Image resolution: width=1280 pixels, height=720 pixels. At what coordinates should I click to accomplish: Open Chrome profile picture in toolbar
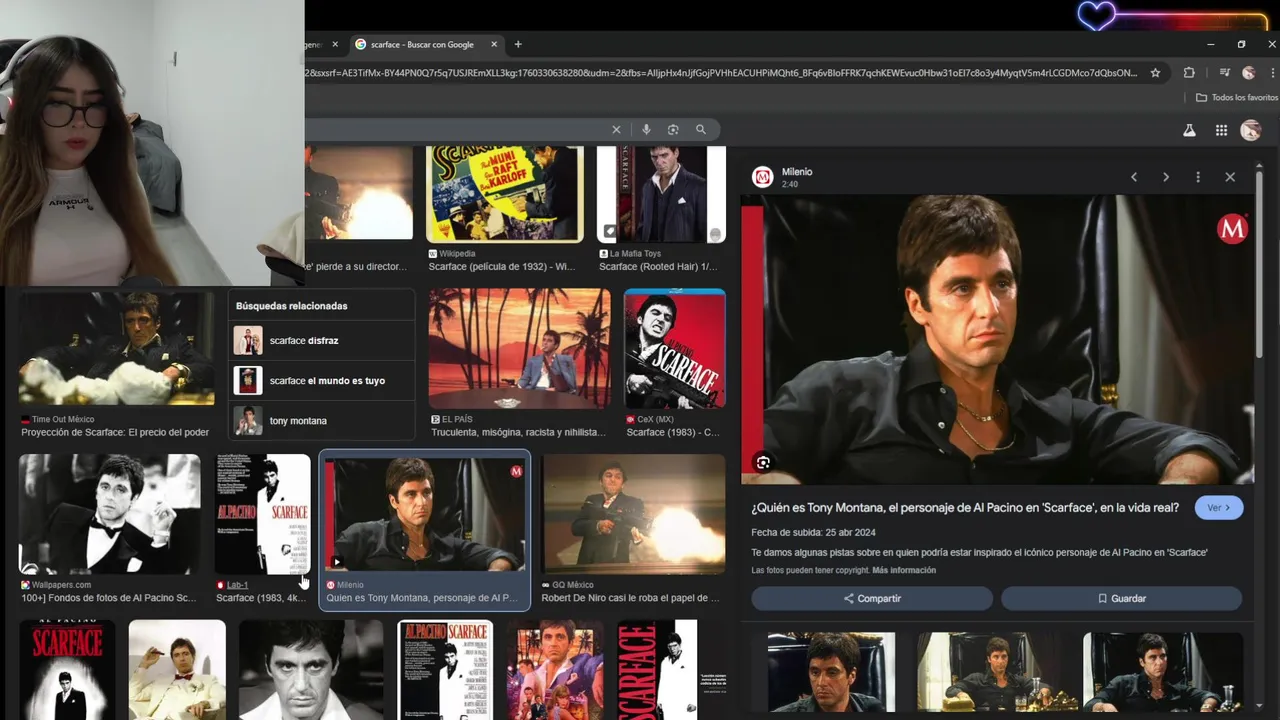(x=1248, y=73)
